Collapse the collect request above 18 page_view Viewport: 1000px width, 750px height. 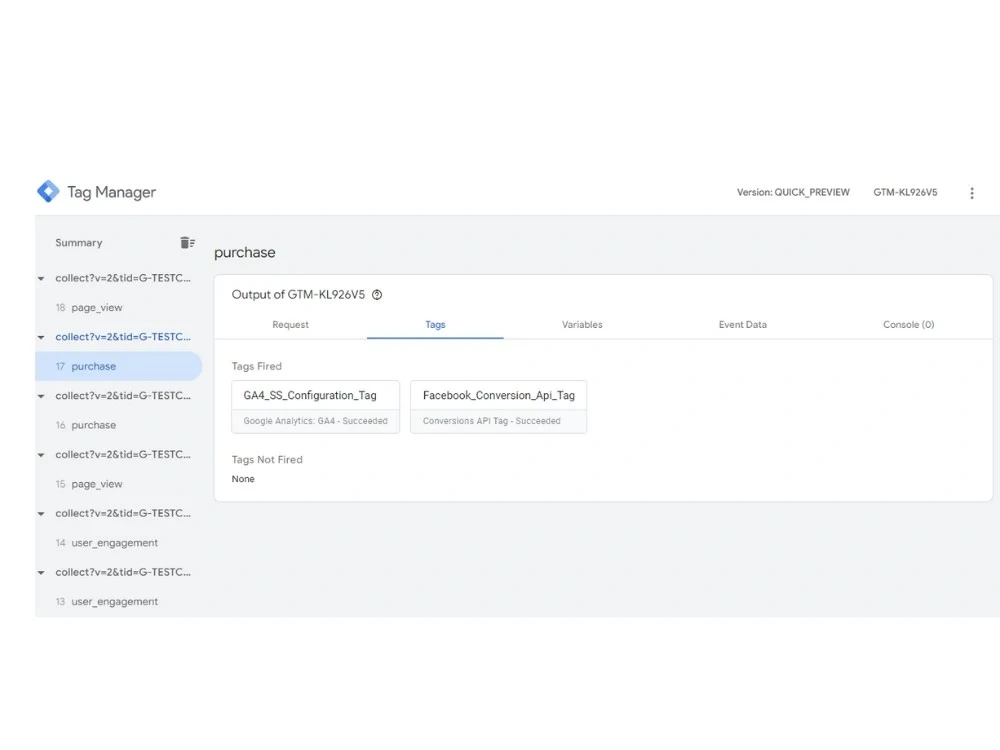tap(41, 279)
